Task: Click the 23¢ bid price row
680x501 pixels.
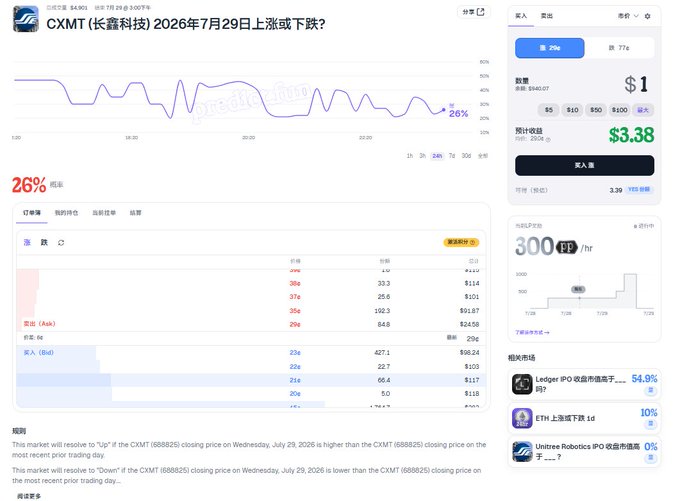Action: pos(251,353)
